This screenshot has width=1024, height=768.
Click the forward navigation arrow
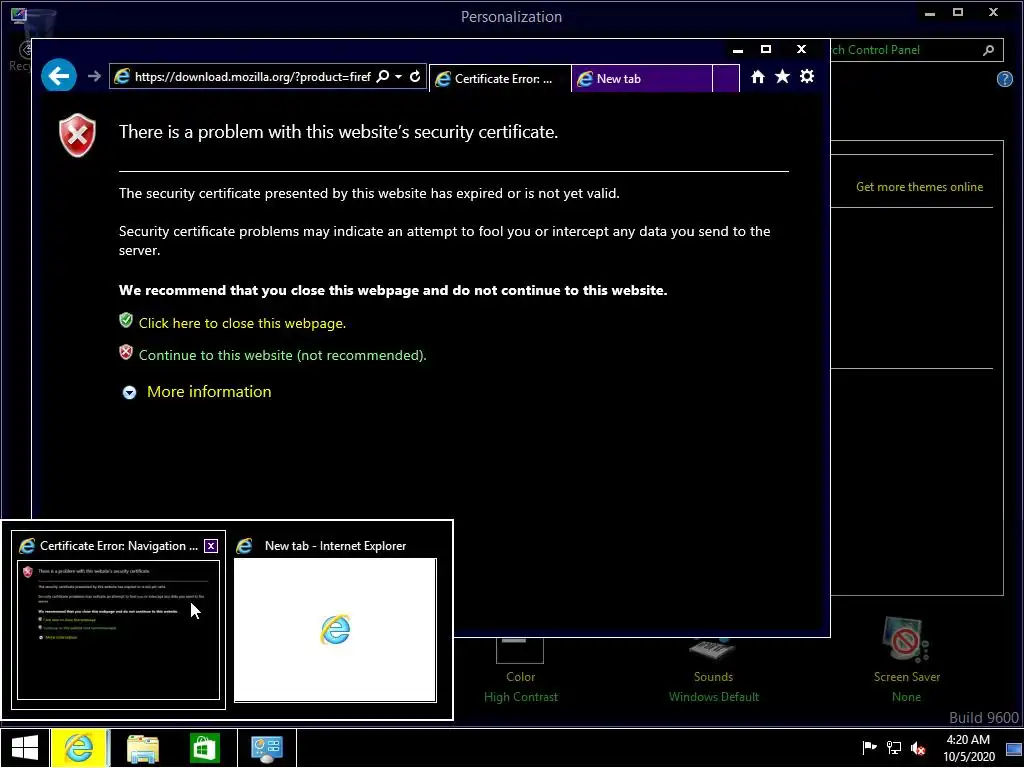coord(94,76)
